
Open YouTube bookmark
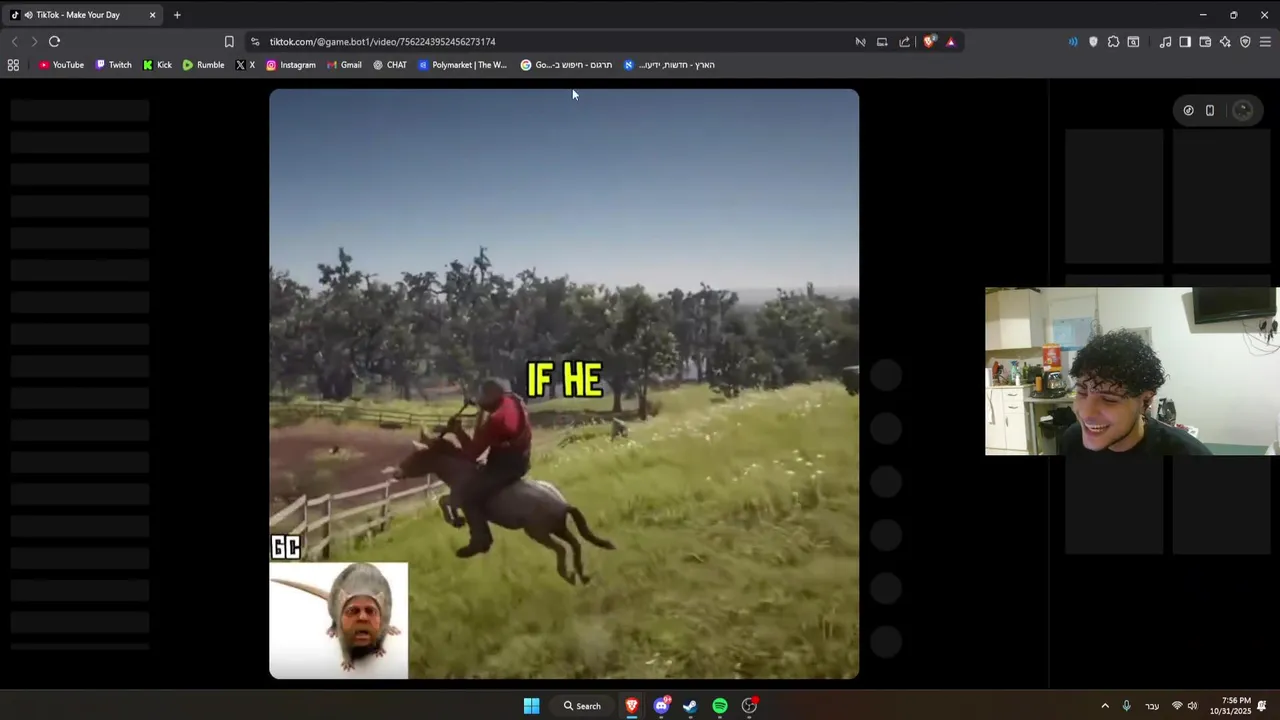pyautogui.click(x=61, y=65)
